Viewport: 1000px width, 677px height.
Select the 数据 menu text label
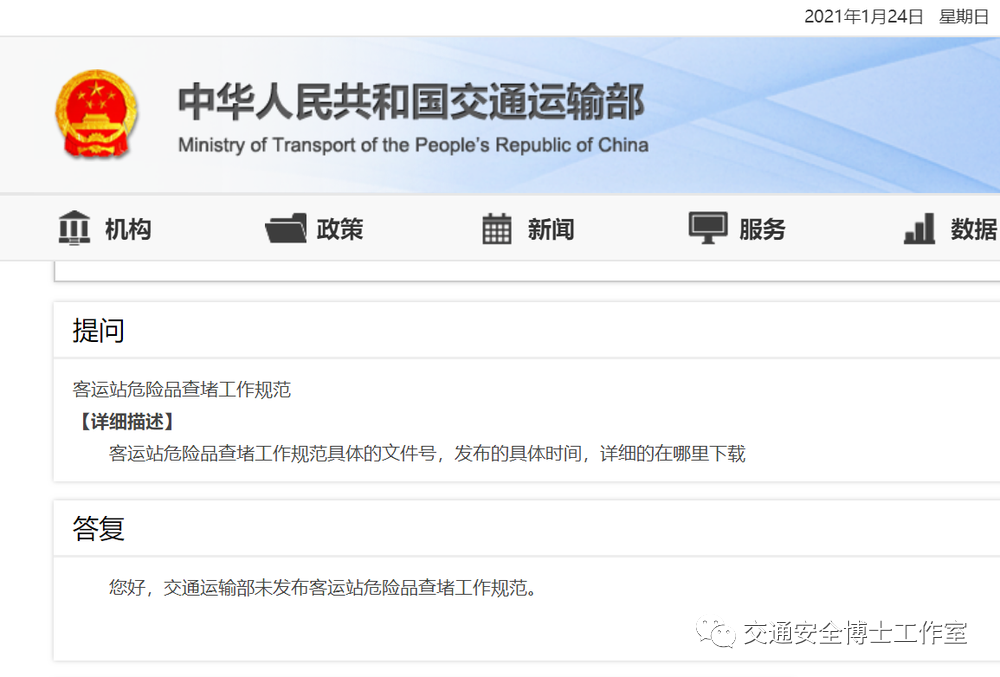973,229
